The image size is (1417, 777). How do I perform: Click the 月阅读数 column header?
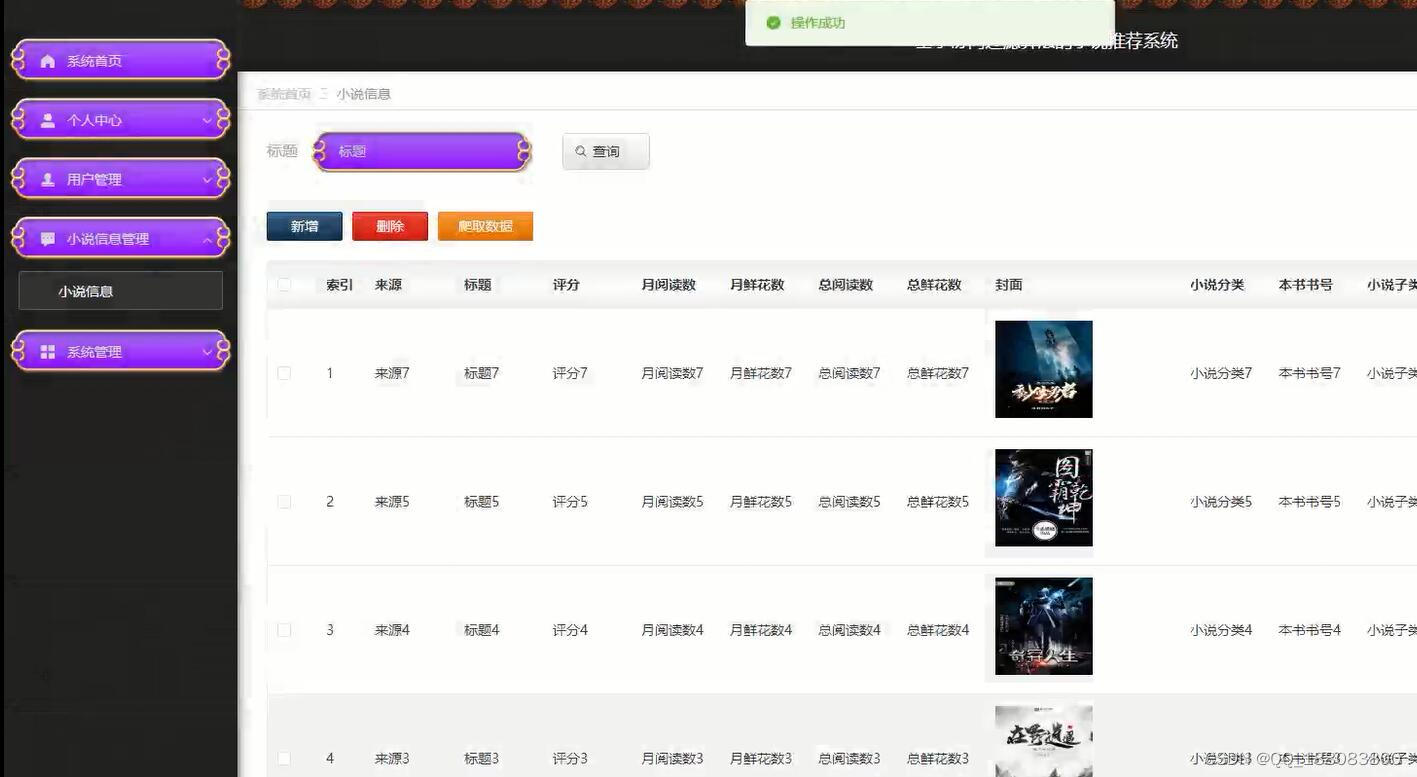click(669, 285)
